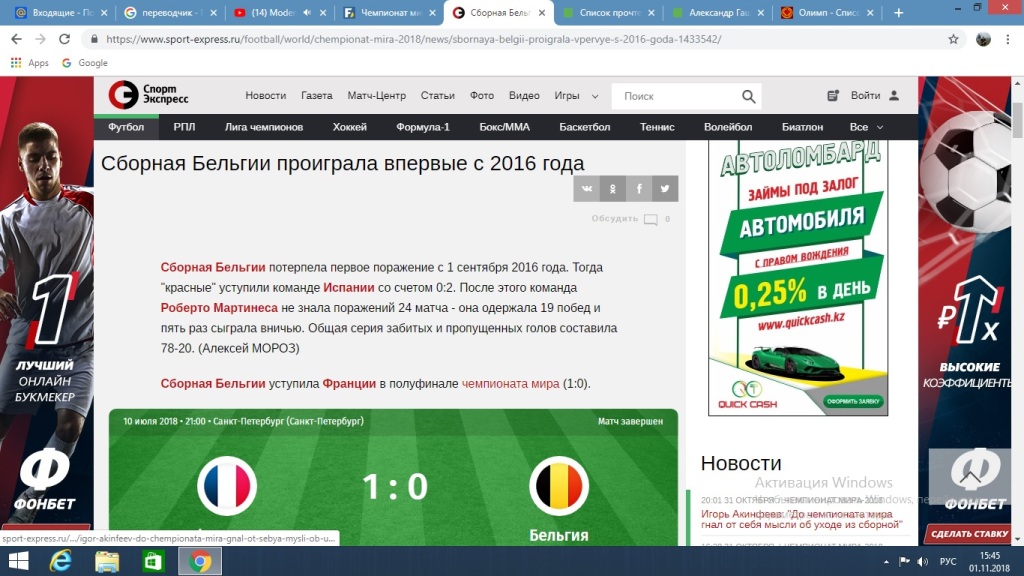The image size is (1024, 576).
Task: Open the Игорь Акинфеев news headline
Action: point(801,519)
